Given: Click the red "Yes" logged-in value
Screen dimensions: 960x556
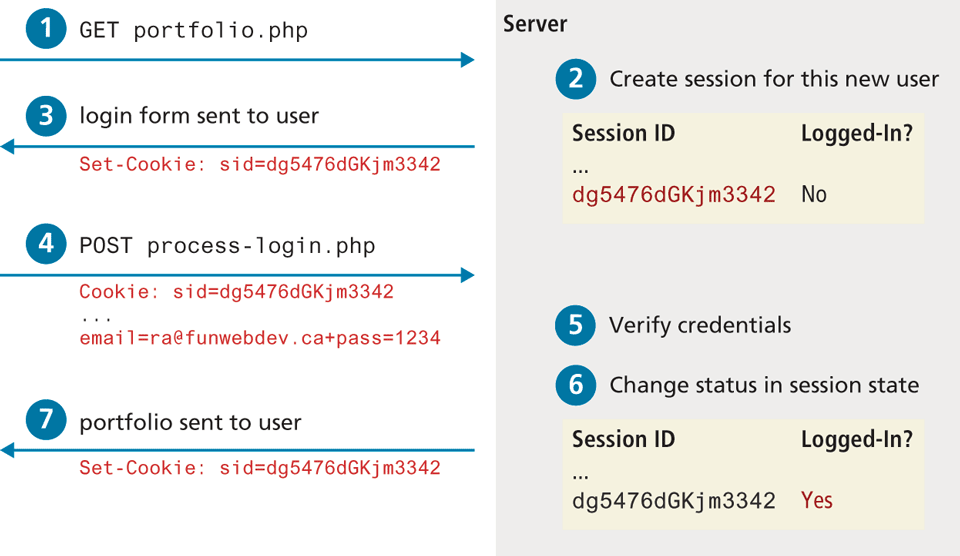Looking at the screenshot, I should 817,500.
